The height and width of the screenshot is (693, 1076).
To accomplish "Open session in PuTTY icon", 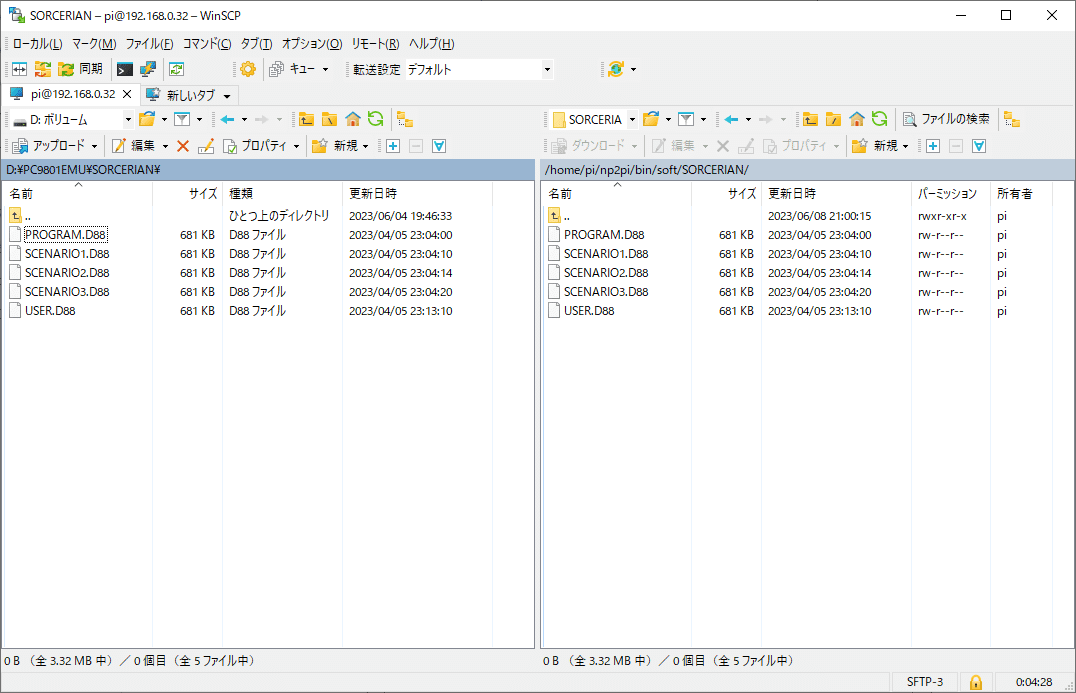I will coord(148,69).
